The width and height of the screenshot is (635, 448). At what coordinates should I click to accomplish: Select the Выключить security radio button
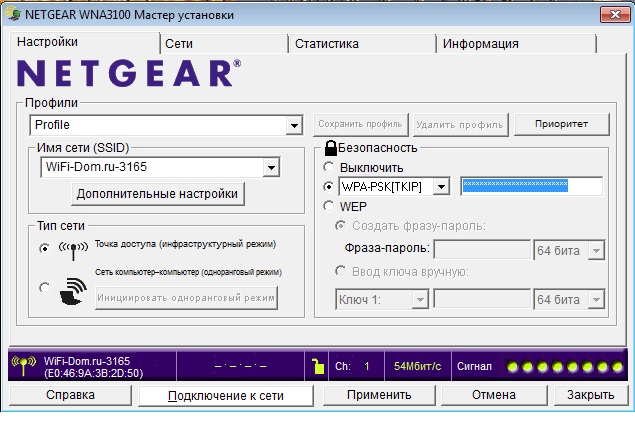pos(329,167)
